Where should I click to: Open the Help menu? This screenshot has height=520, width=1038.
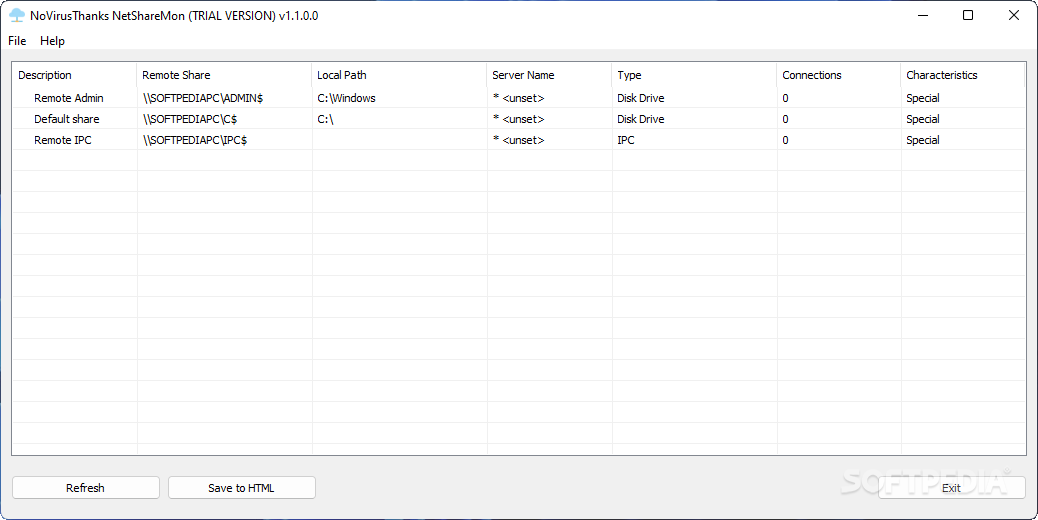click(x=52, y=41)
